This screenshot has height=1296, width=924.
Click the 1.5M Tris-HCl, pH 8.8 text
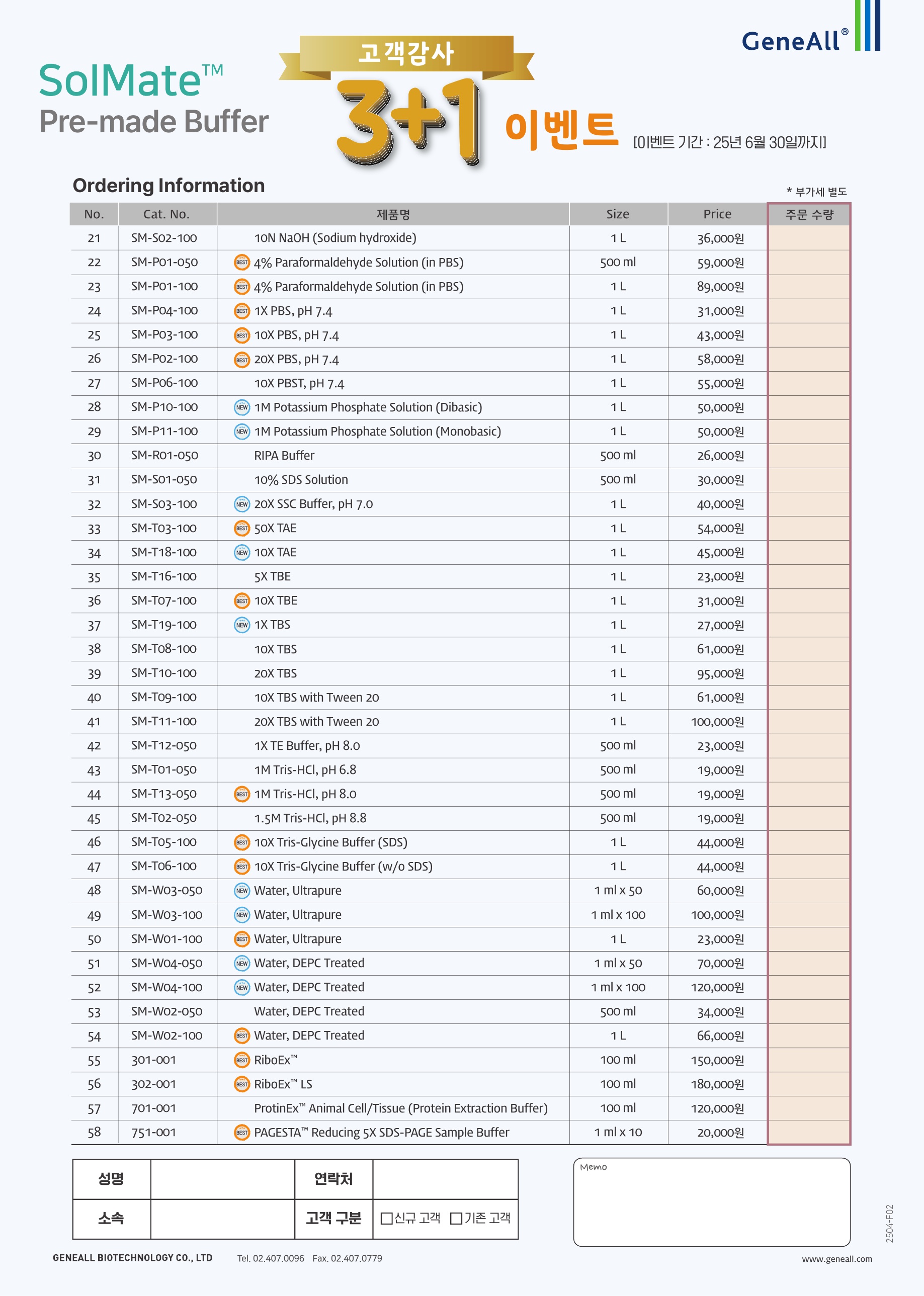[x=310, y=818]
